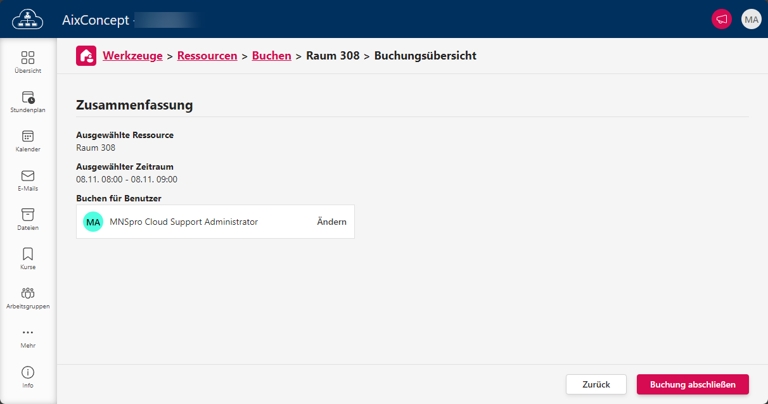
Task: Open the Kurse bookmark icon
Action: pos(28,254)
